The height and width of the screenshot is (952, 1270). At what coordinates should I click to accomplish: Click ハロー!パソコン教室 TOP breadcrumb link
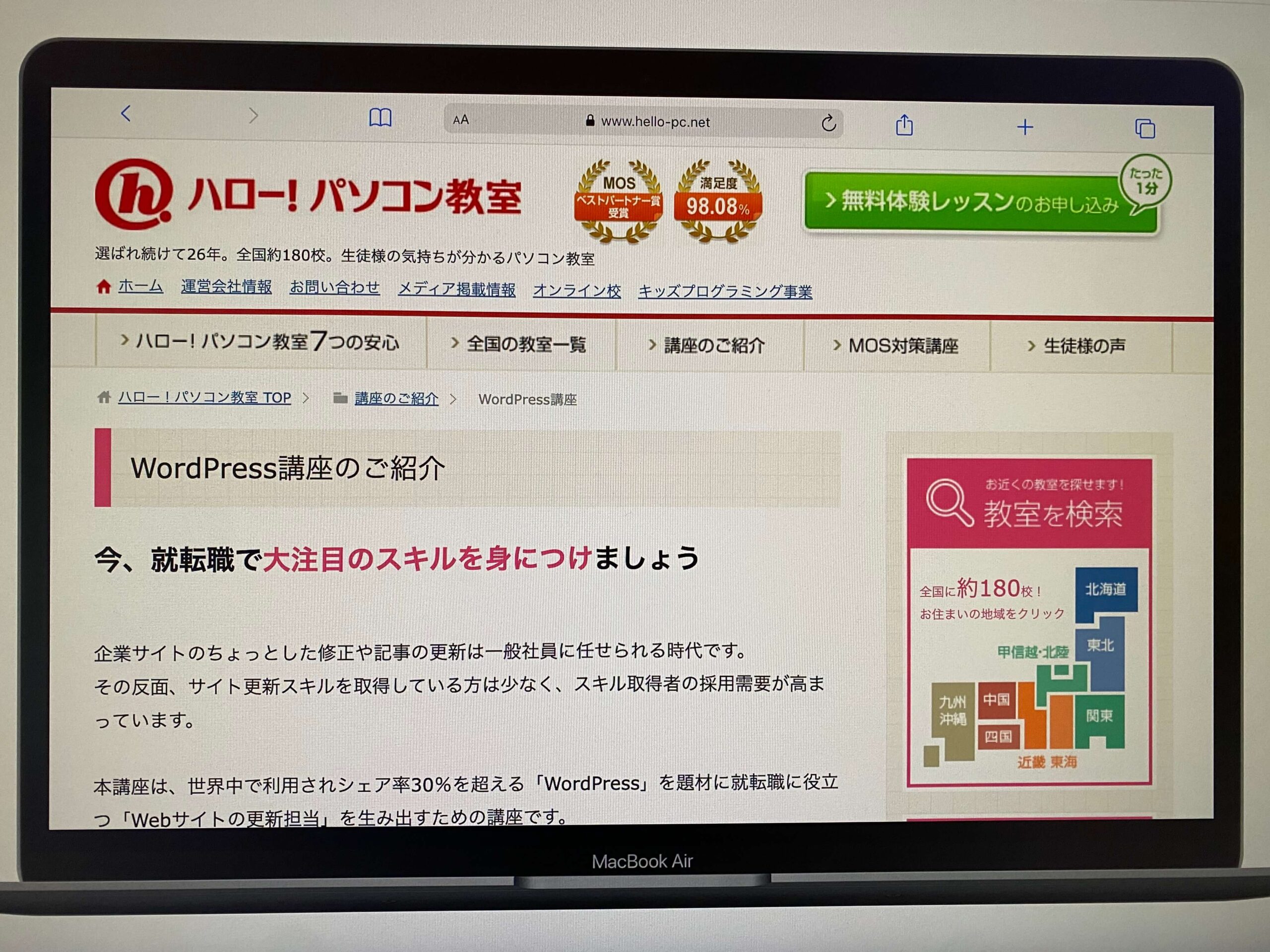[x=205, y=398]
